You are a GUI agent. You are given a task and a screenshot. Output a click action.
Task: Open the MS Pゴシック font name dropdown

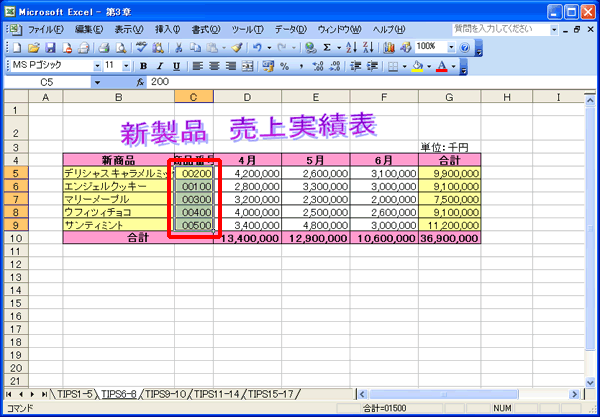(97, 66)
